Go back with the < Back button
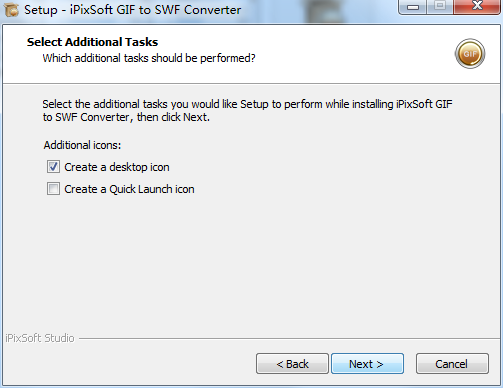Viewport: 503px width, 388px height. [x=292, y=364]
